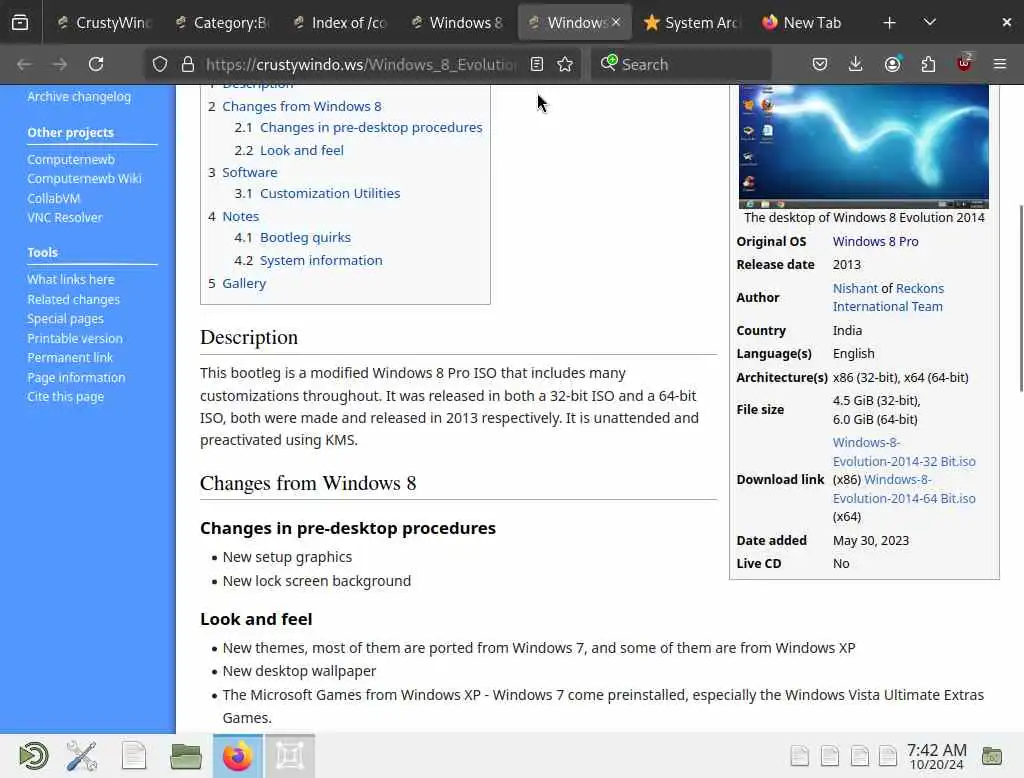The width and height of the screenshot is (1024, 778).
Task: Jump to Gallery contents entry
Action: tap(244, 283)
